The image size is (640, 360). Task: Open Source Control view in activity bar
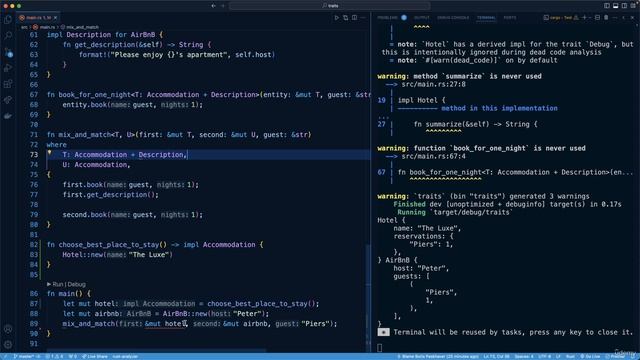[8, 52]
